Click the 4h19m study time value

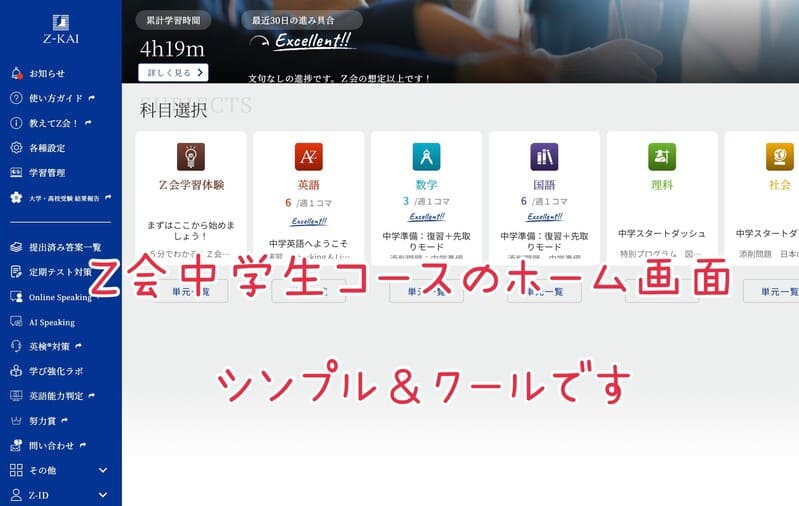coord(172,49)
